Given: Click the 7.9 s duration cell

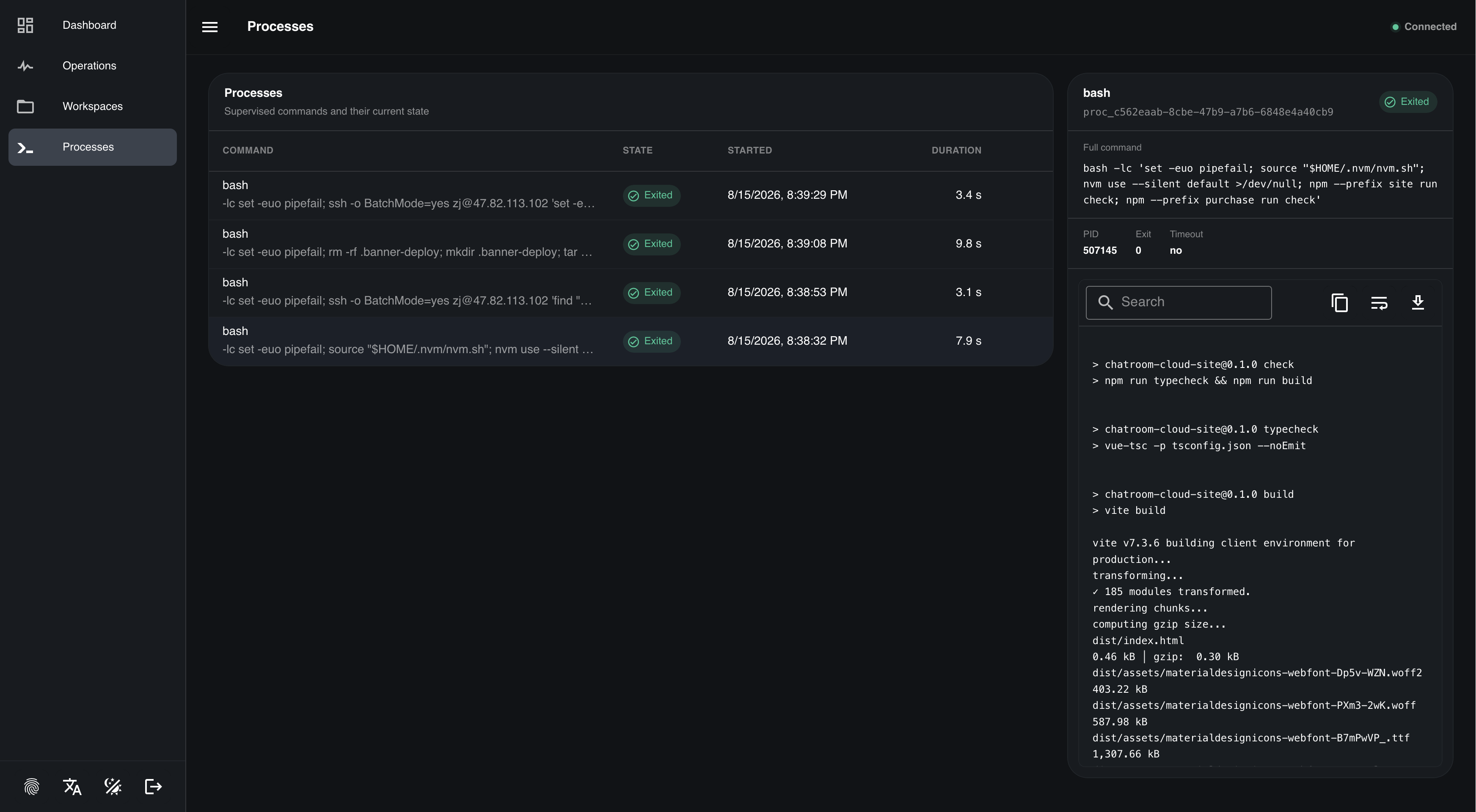Looking at the screenshot, I should 968,341.
